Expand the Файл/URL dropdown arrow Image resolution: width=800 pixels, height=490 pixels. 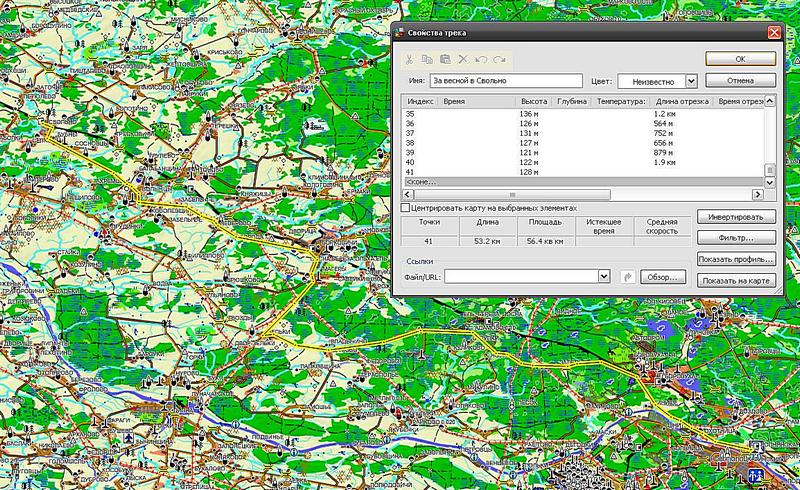click(x=604, y=277)
